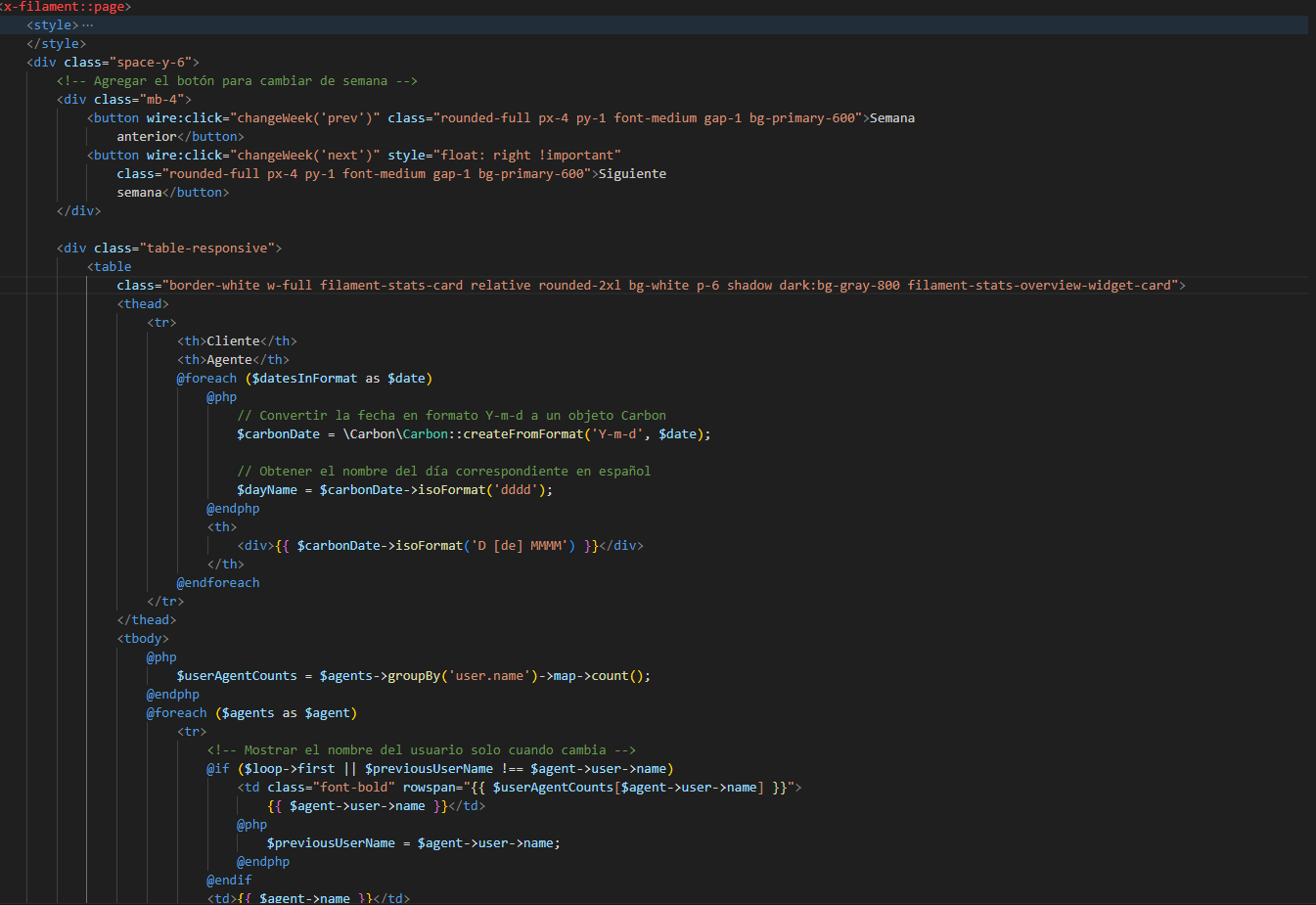This screenshot has height=905, width=1316.
Task: Click the @endforeach directive
Action: coord(217,583)
